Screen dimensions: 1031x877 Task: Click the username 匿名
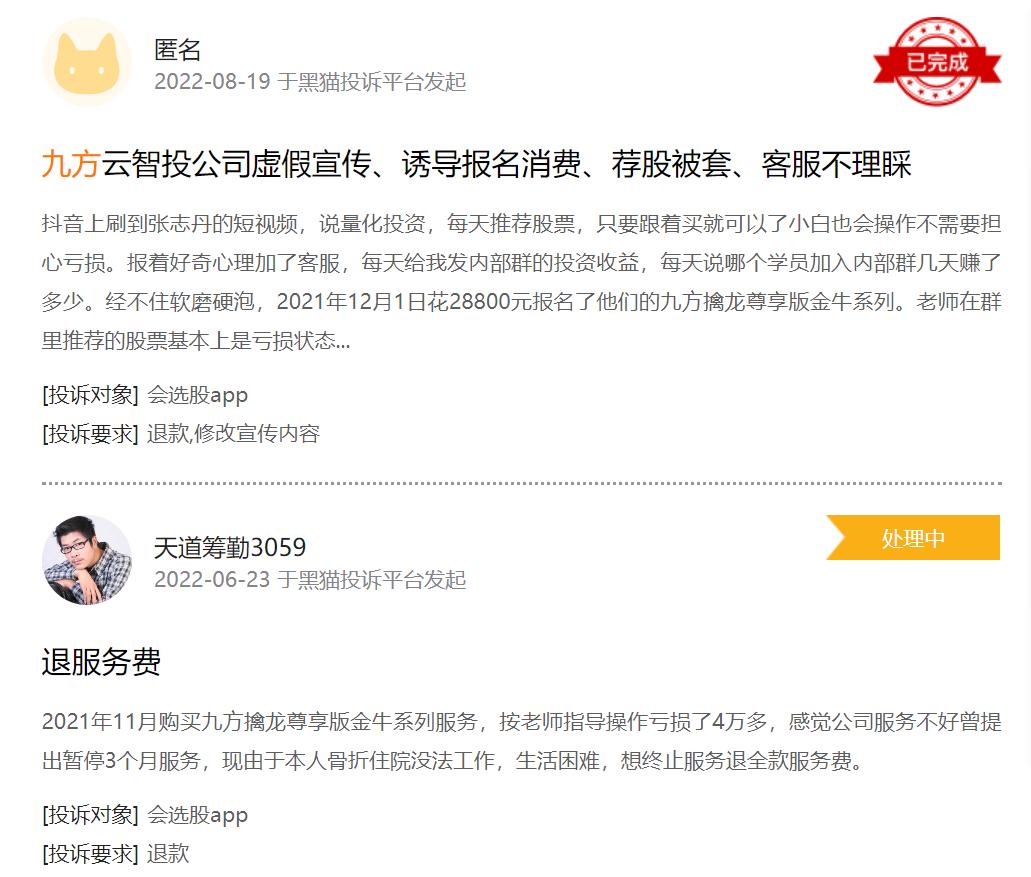177,49
